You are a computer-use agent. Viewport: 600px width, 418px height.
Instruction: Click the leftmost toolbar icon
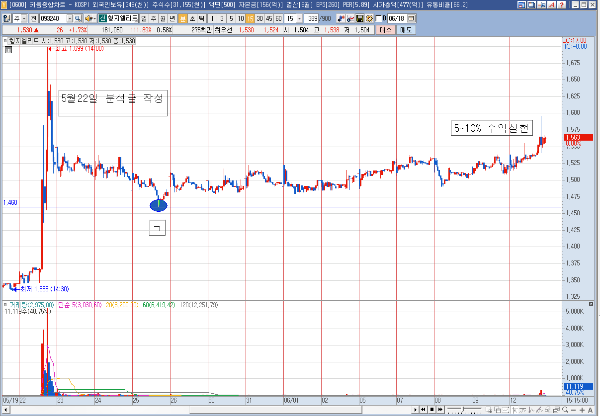pos(7,18)
